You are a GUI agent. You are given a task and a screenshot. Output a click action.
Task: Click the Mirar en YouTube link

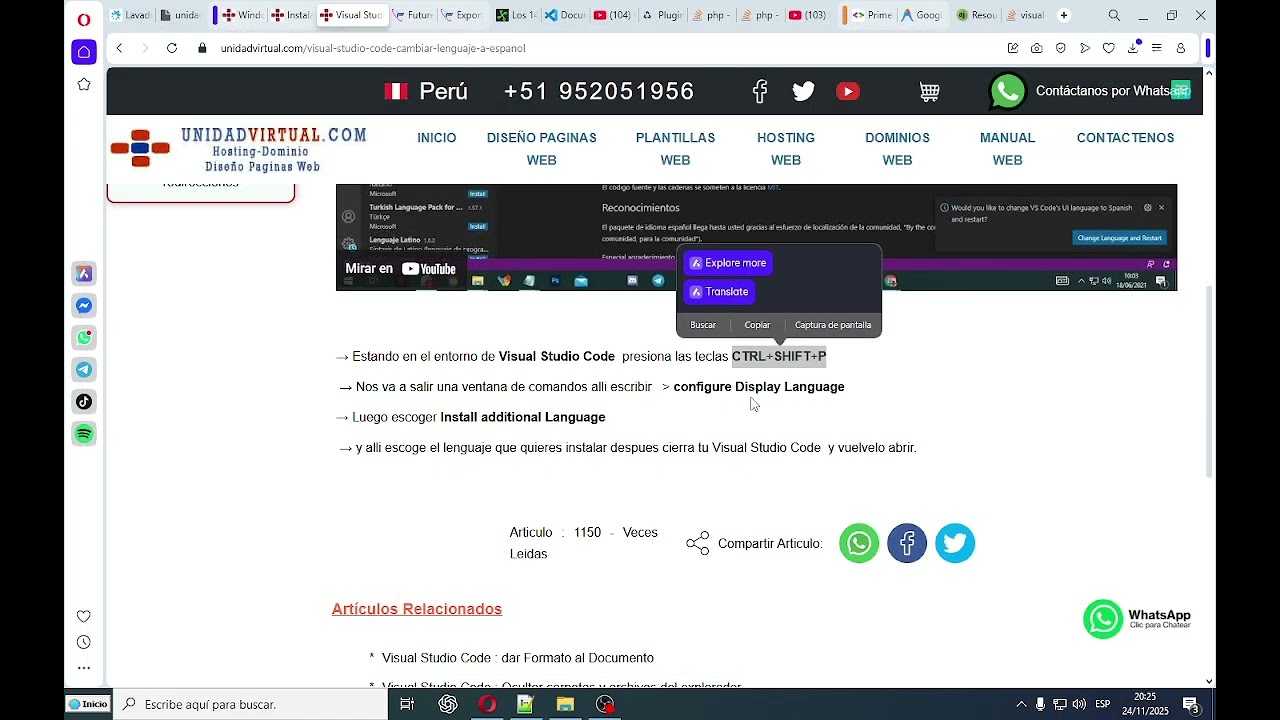tap(400, 269)
